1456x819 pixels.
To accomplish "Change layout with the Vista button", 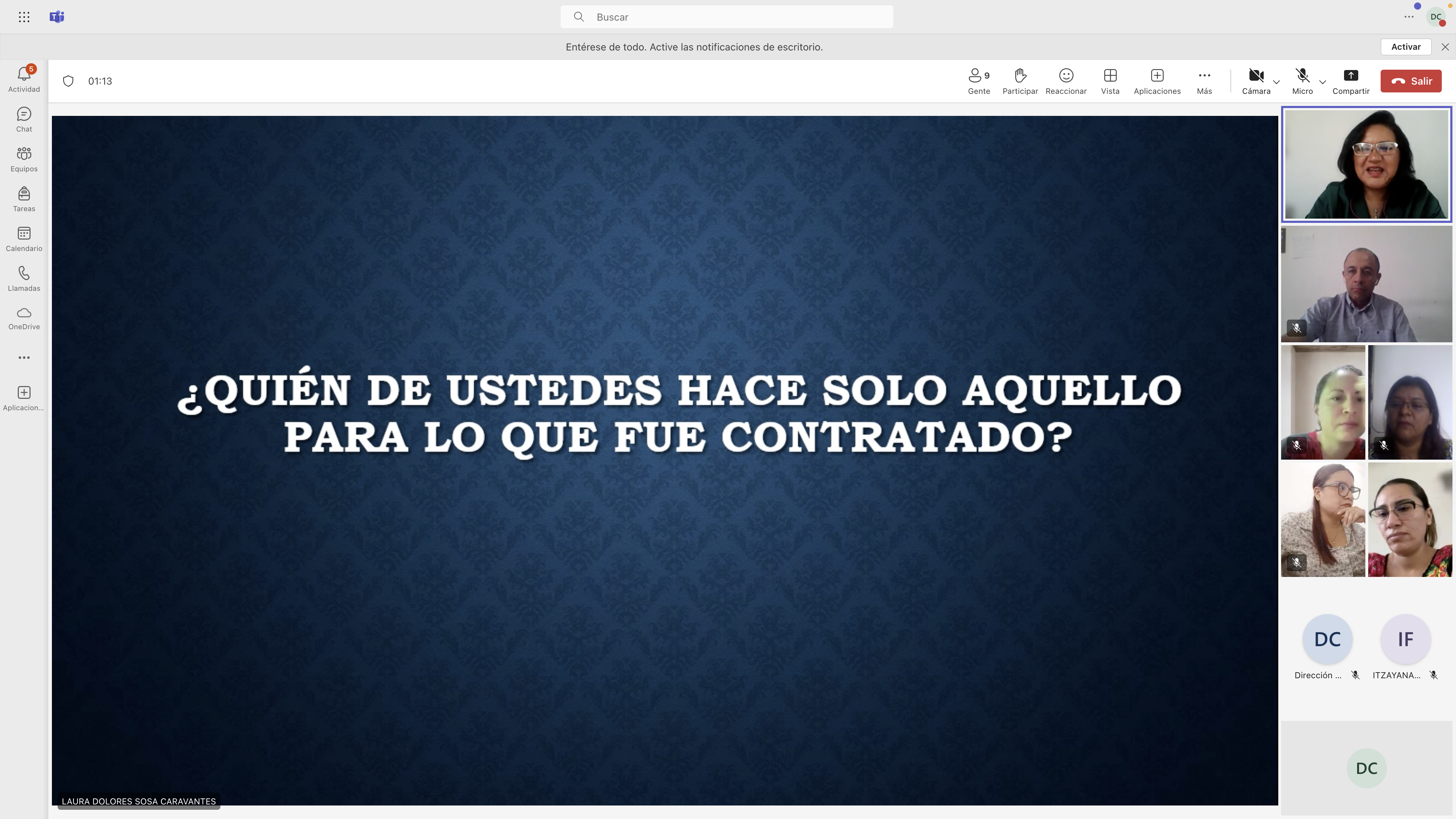I will click(1110, 81).
